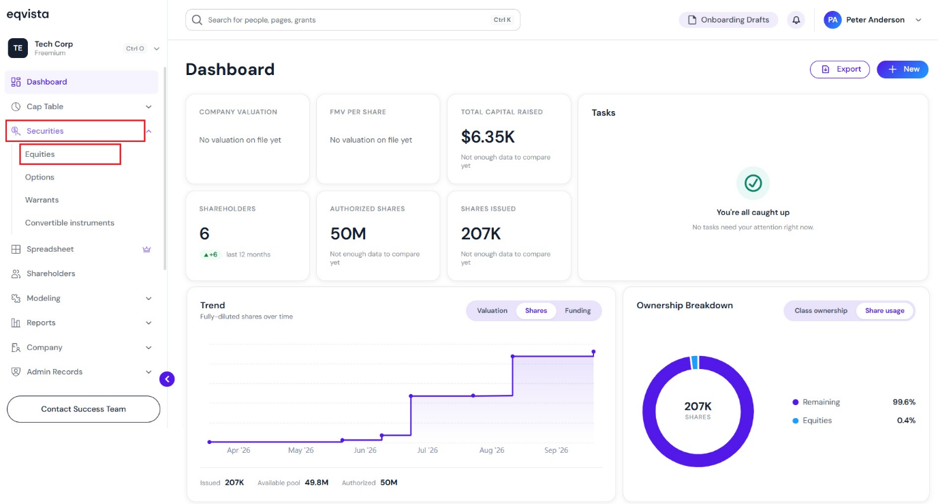This screenshot has height=504, width=938.
Task: Open the Tech Corp company switcher dropdown
Action: 156,48
